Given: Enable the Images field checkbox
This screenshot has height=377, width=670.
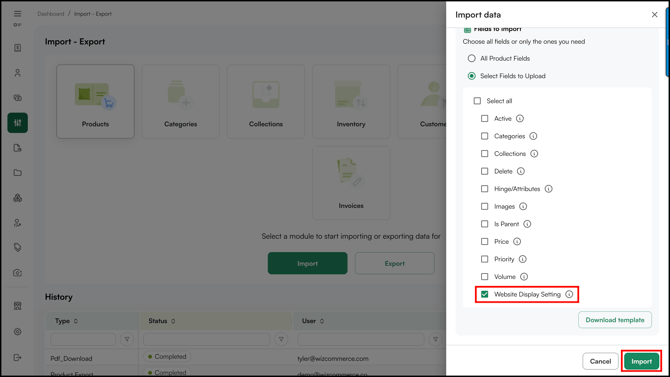Looking at the screenshot, I should click(x=485, y=206).
